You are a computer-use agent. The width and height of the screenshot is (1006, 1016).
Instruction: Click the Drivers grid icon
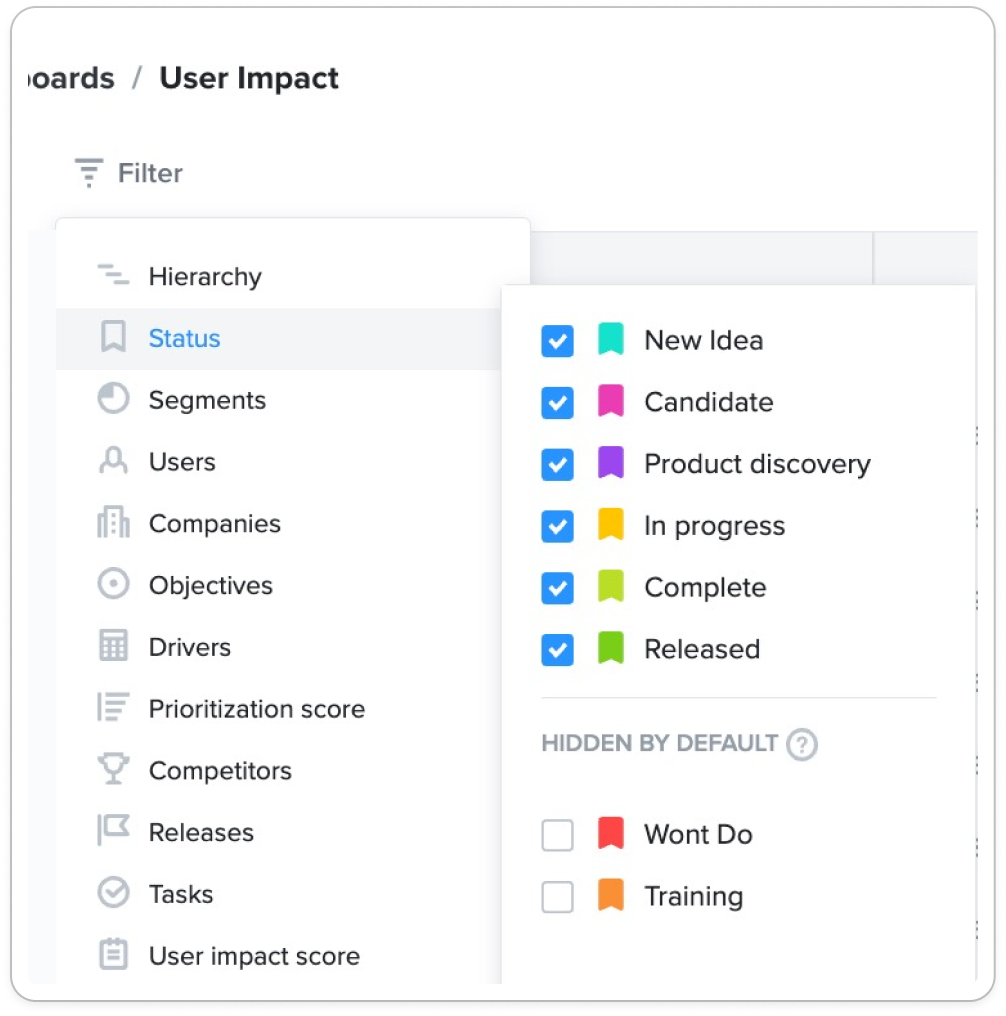pyautogui.click(x=113, y=645)
